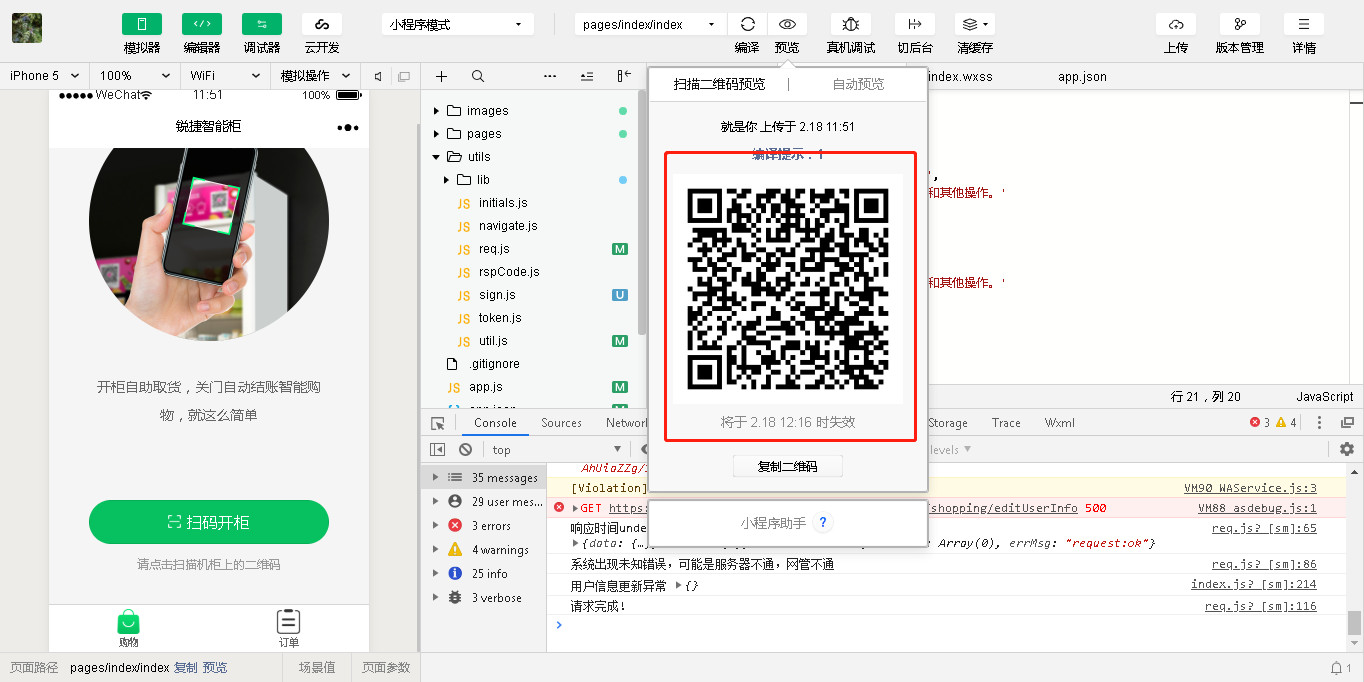Click the file tree sort/locate icon
This screenshot has height=682, width=1364.
[587, 76]
